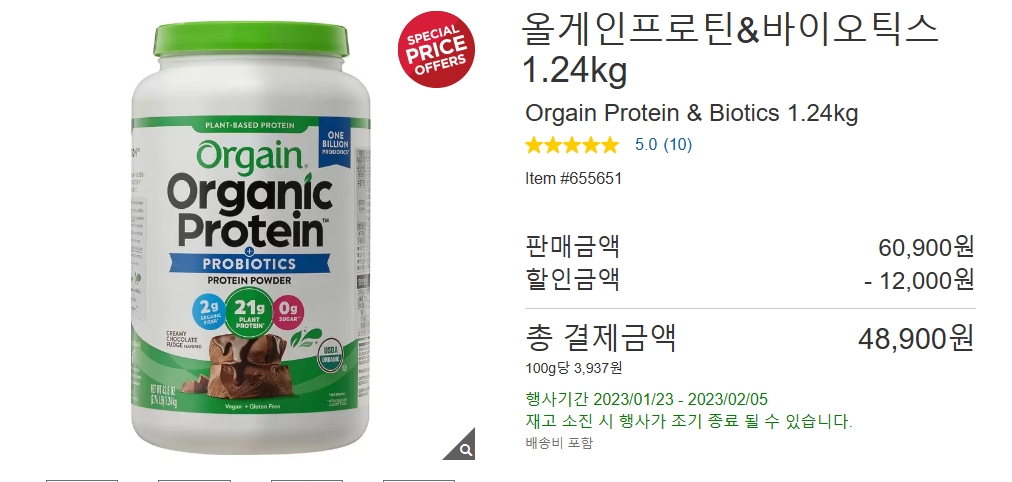
Task: Select the five yellow star rating icons
Action: (572, 145)
